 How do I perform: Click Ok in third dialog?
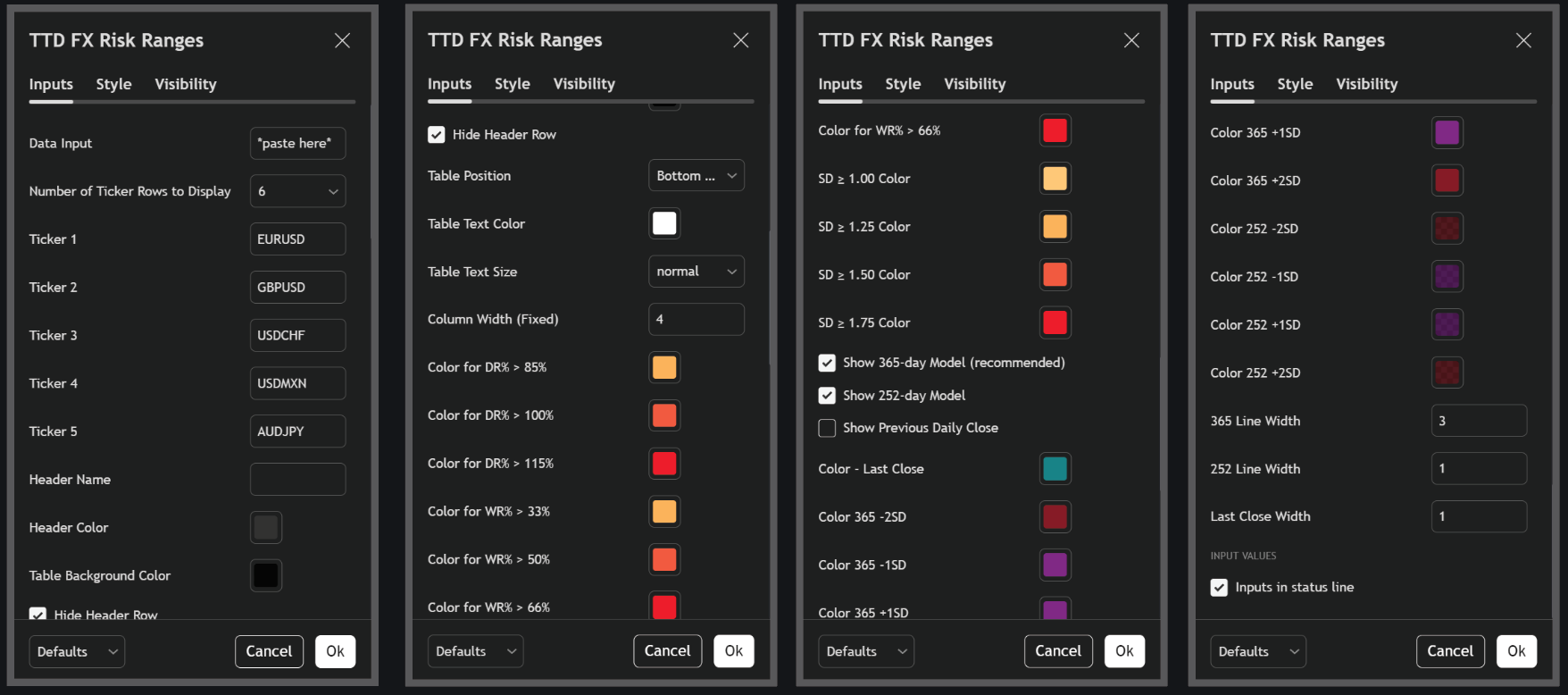click(1124, 651)
